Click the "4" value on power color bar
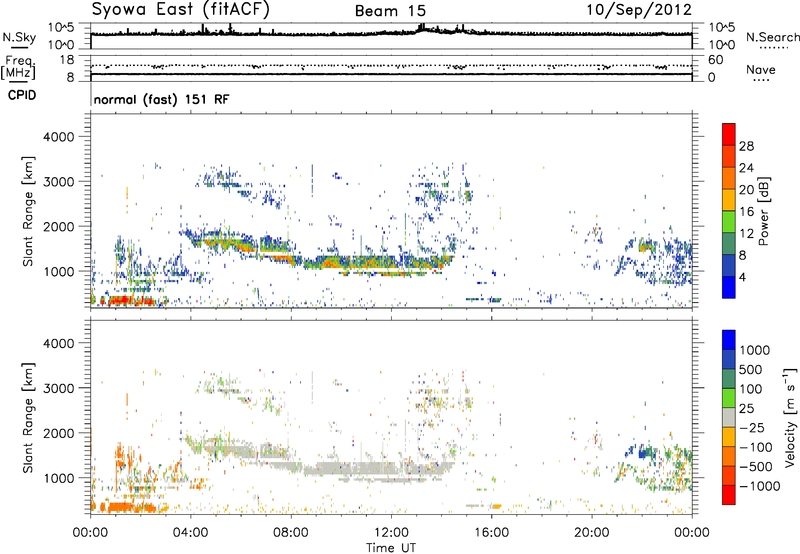The image size is (800, 554). point(742,277)
